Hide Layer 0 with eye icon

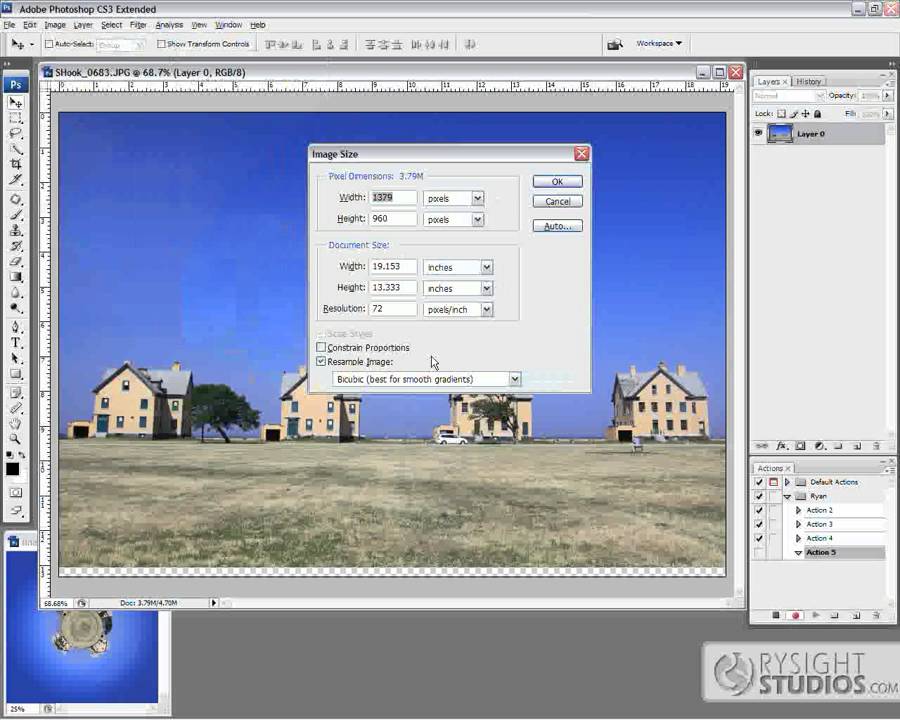758,133
